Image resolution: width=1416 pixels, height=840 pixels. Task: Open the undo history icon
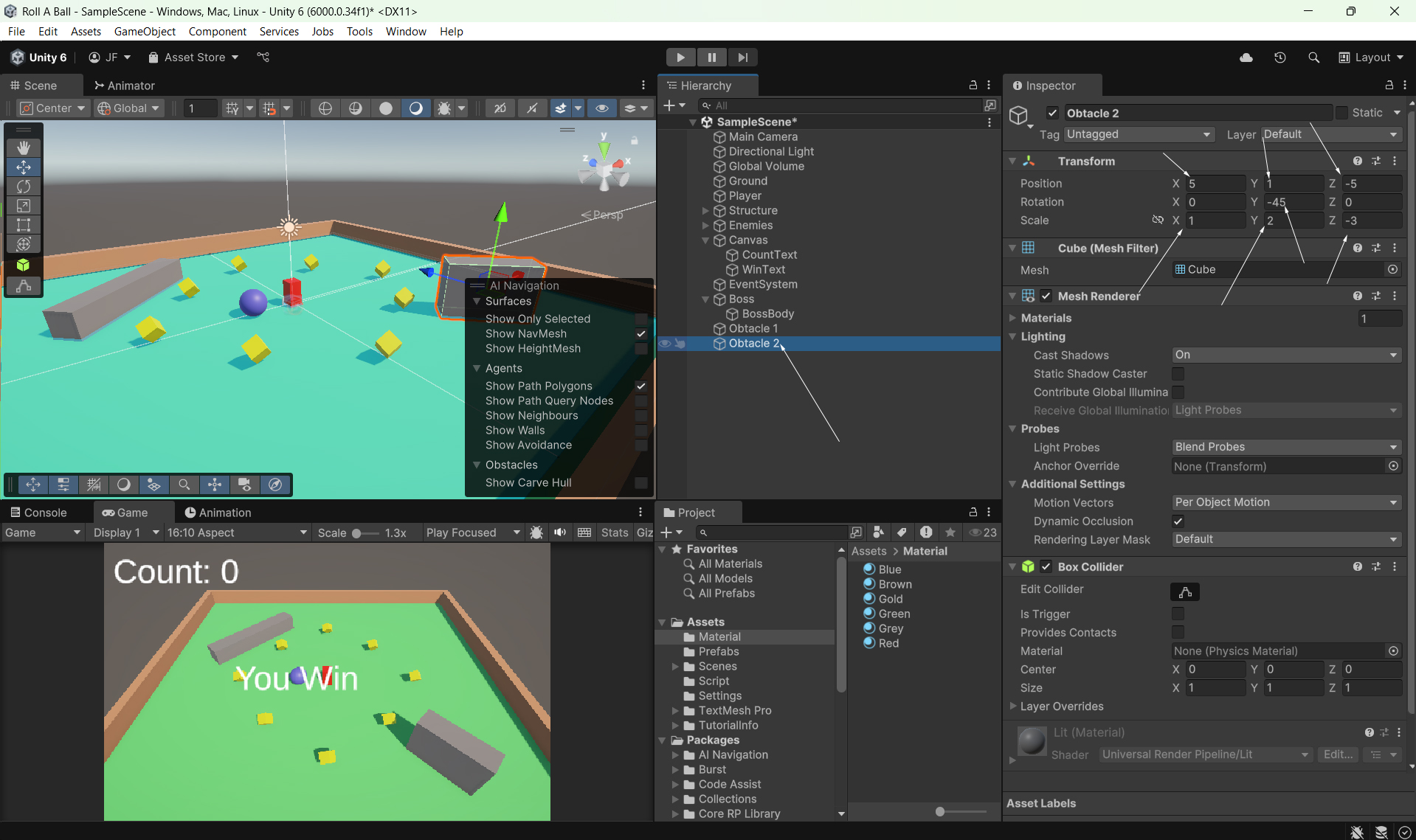(1280, 58)
